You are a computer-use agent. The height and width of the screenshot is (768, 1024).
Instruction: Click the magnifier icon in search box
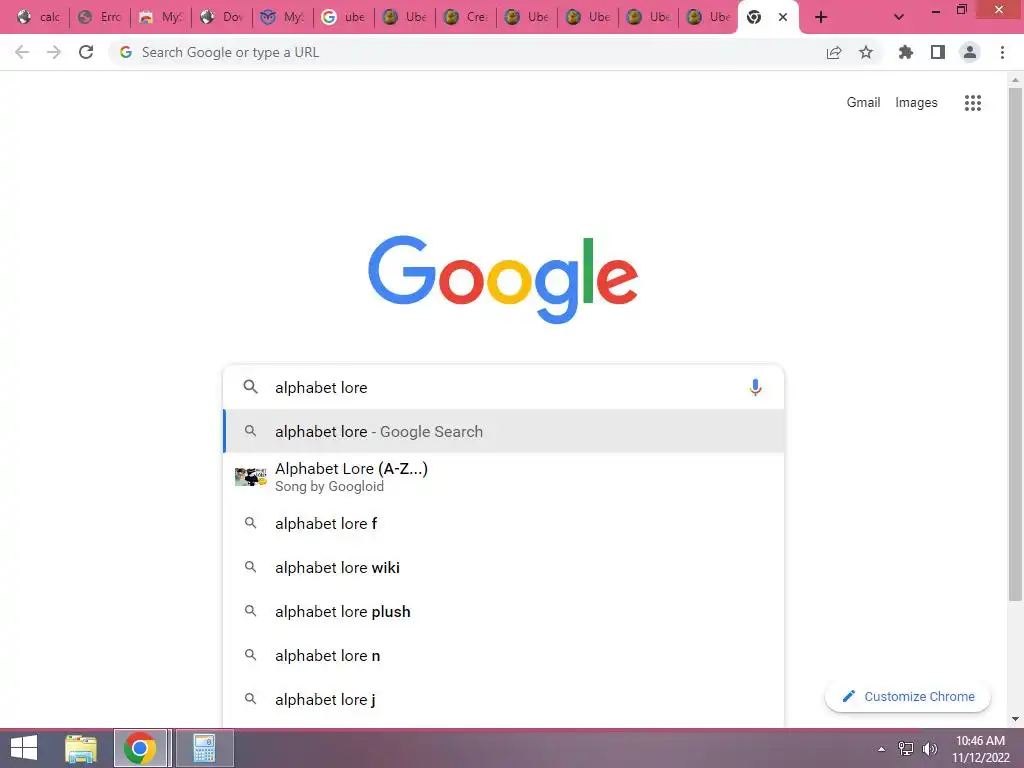tap(250, 387)
